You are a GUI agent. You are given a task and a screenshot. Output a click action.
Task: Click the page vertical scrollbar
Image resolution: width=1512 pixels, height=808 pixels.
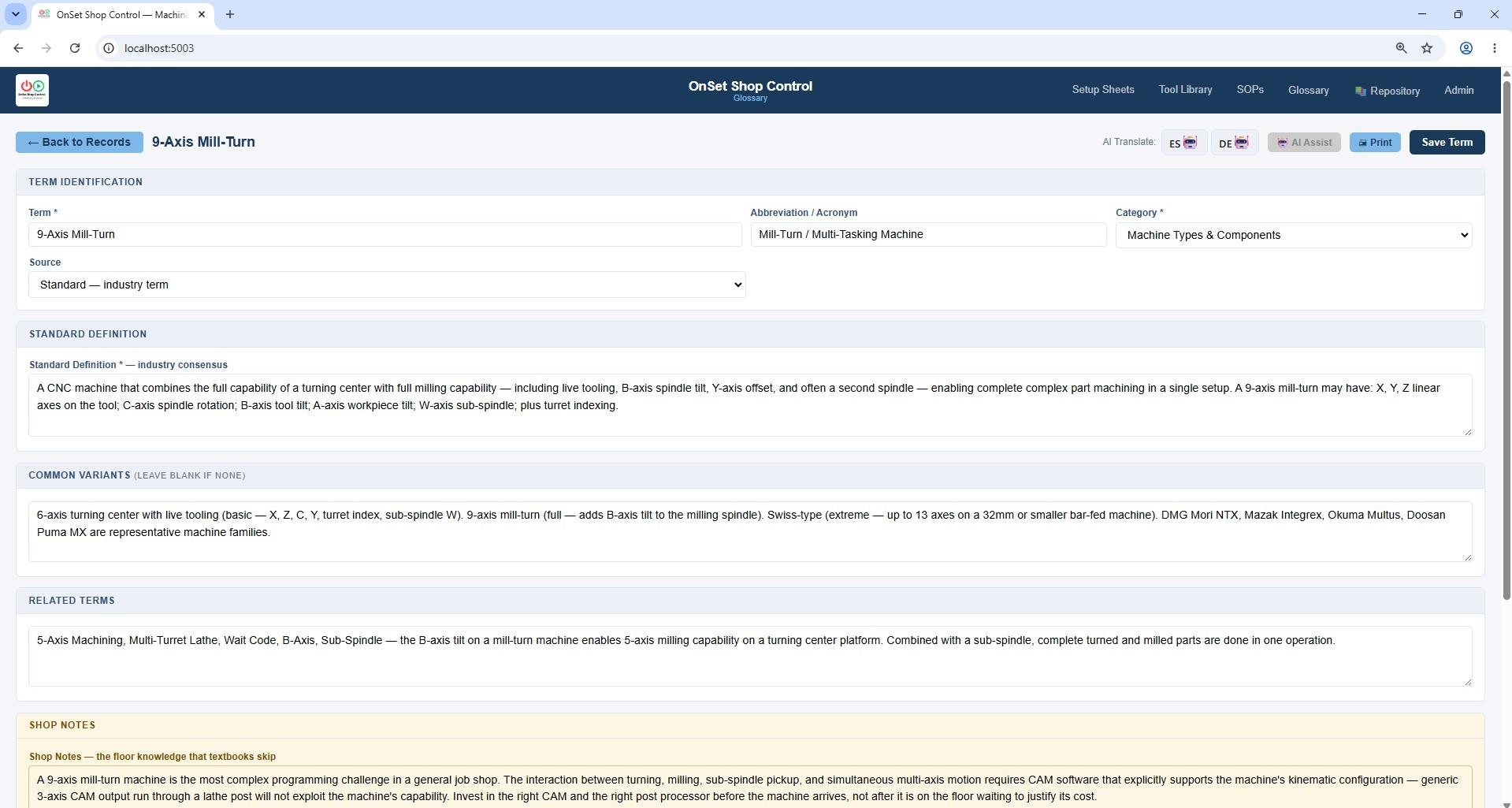pos(1506,339)
